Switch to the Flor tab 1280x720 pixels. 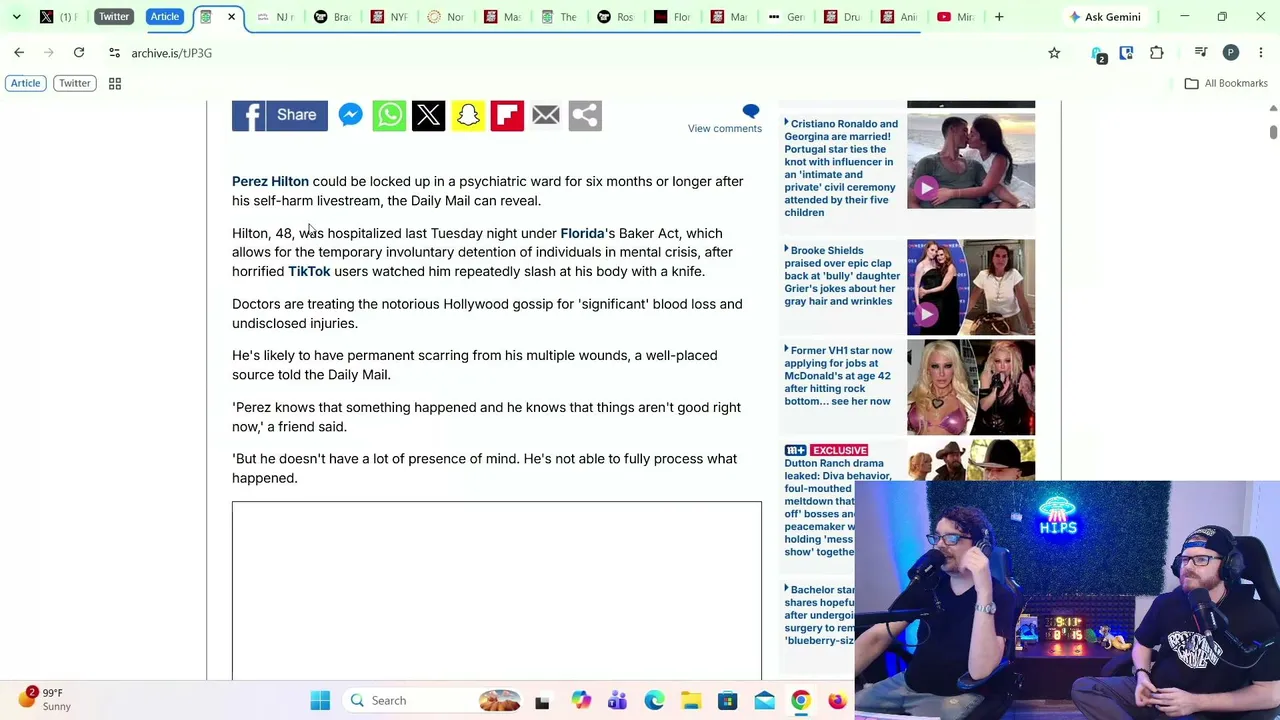(672, 17)
